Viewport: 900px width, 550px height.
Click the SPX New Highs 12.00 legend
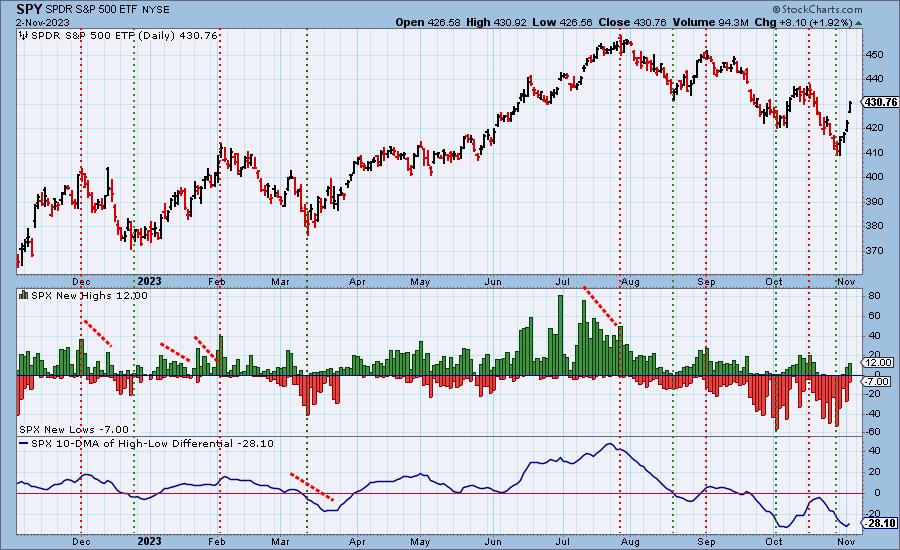click(90, 296)
